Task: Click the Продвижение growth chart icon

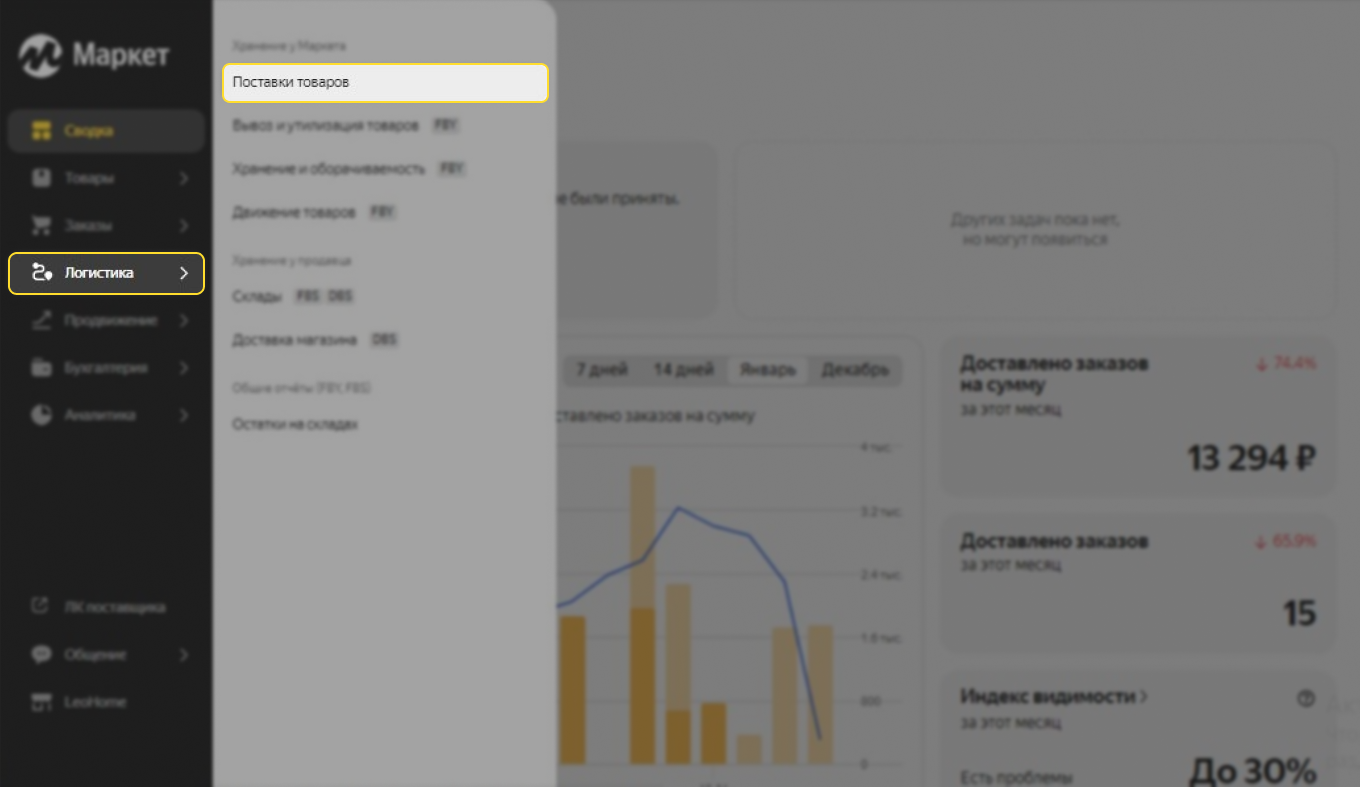Action: (41, 321)
